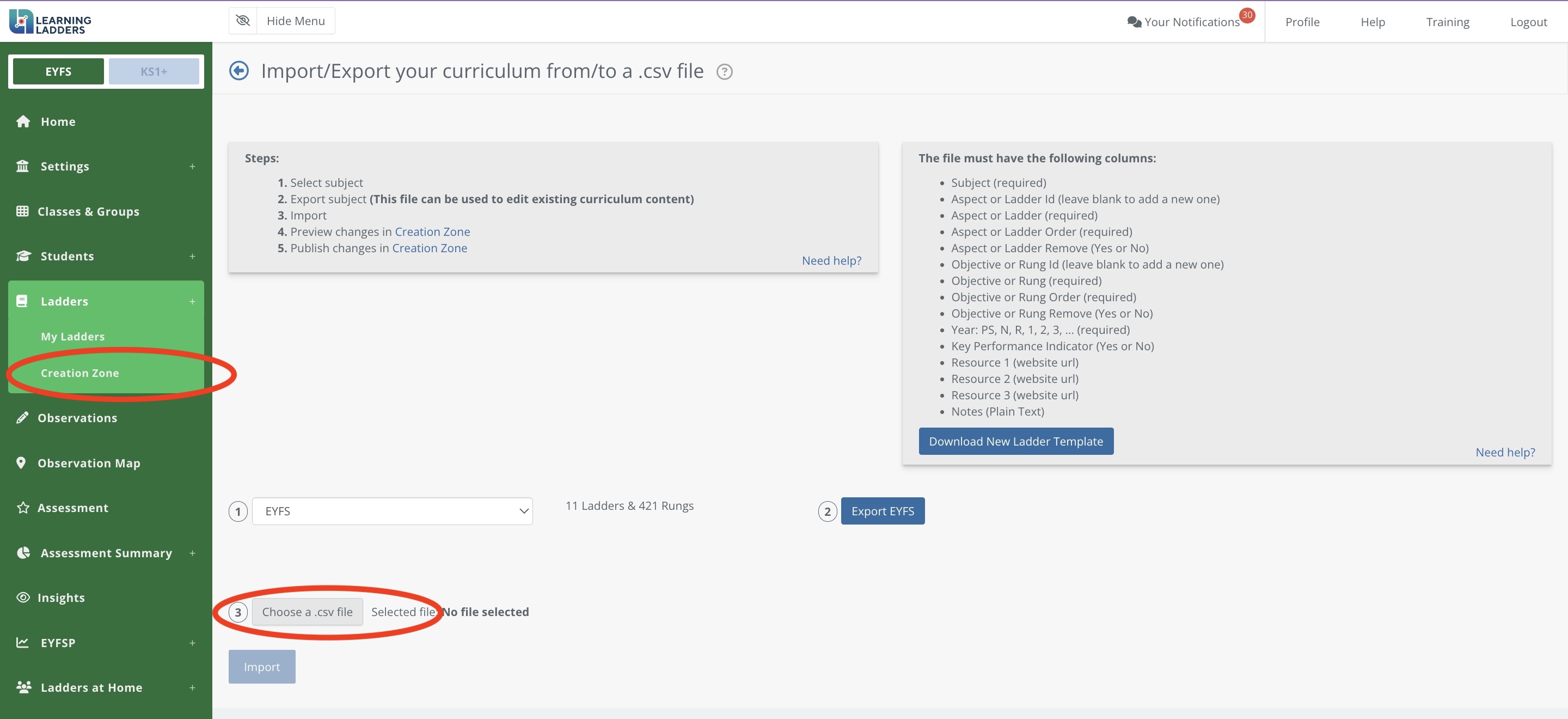Viewport: 1568px width, 719px height.
Task: Switch to the KS1+ curriculum toggle
Action: (x=154, y=71)
